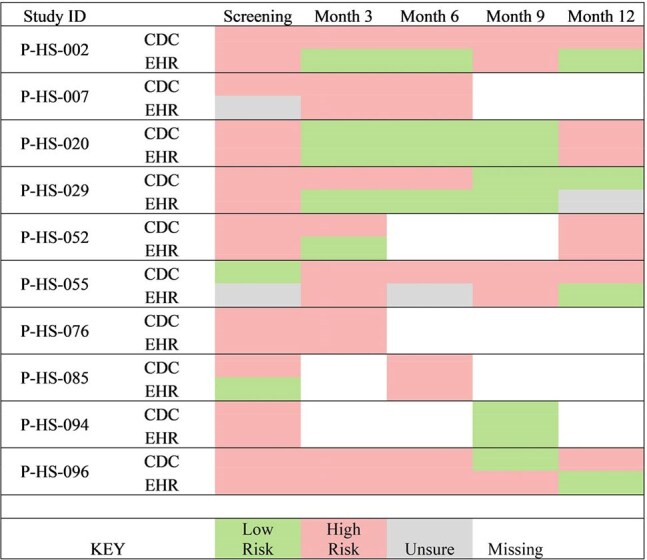Click the Missing key label
Screen dimensions: 647x560
click(515, 549)
